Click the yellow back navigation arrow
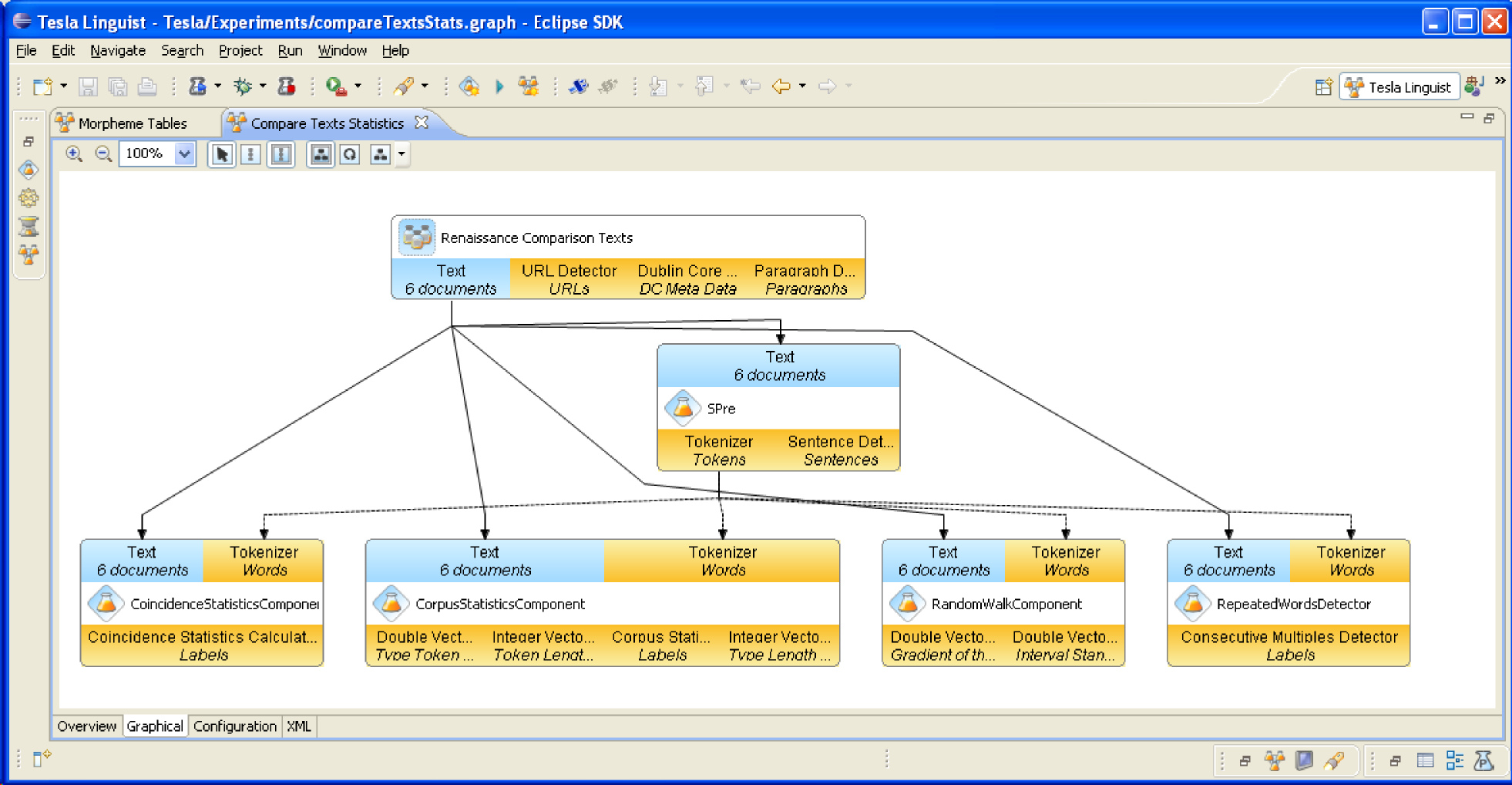 [781, 86]
